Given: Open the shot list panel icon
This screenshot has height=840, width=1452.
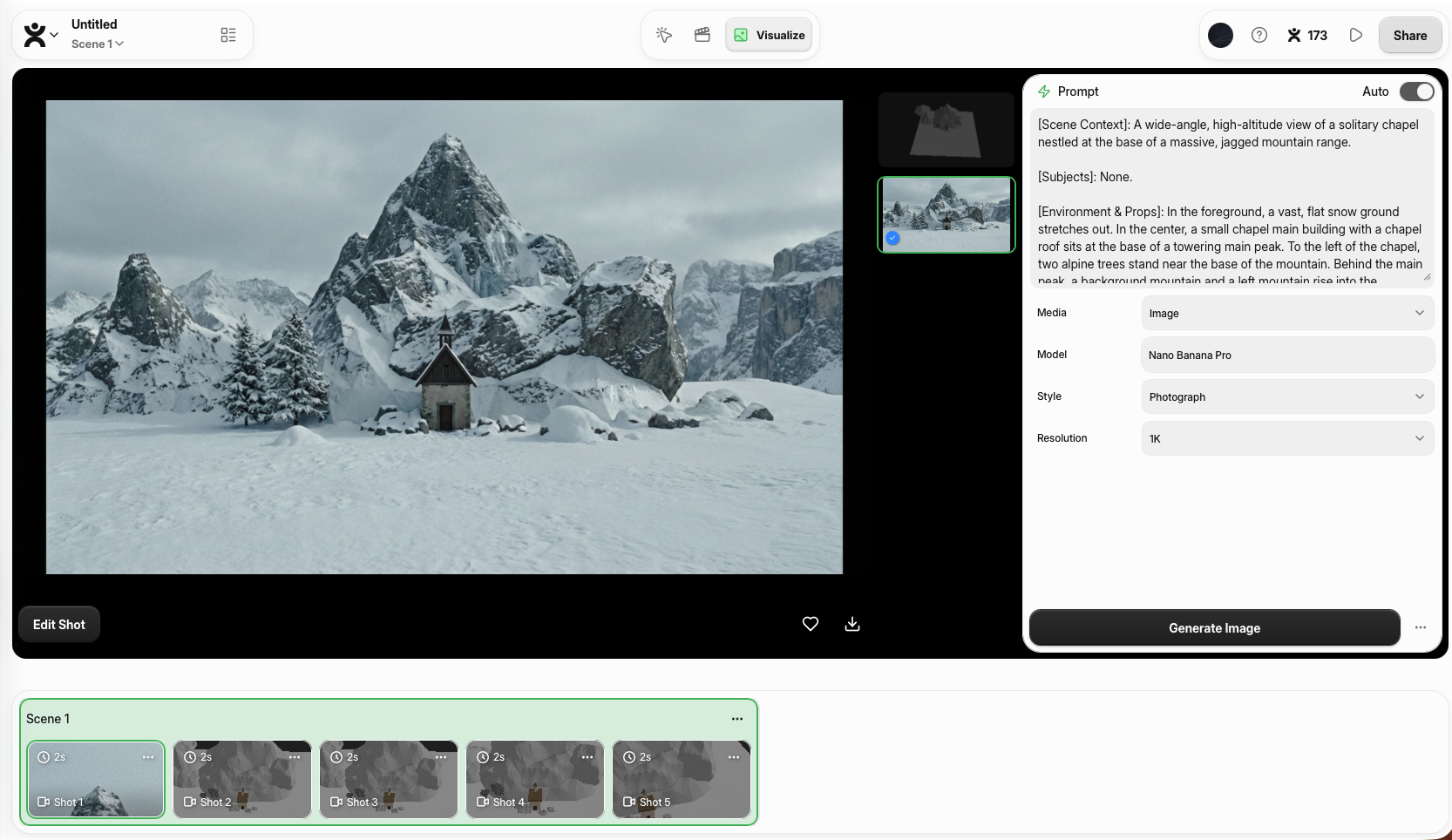Looking at the screenshot, I should click(x=228, y=35).
